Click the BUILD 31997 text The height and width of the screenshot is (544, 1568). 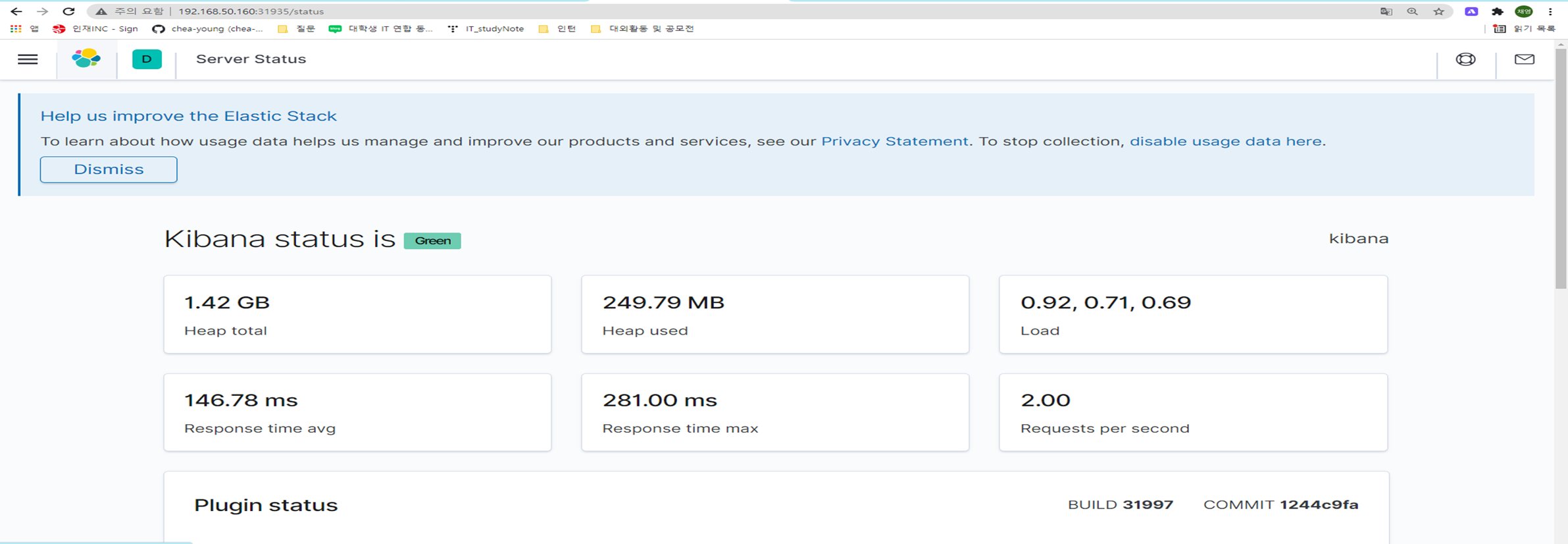(x=1121, y=505)
